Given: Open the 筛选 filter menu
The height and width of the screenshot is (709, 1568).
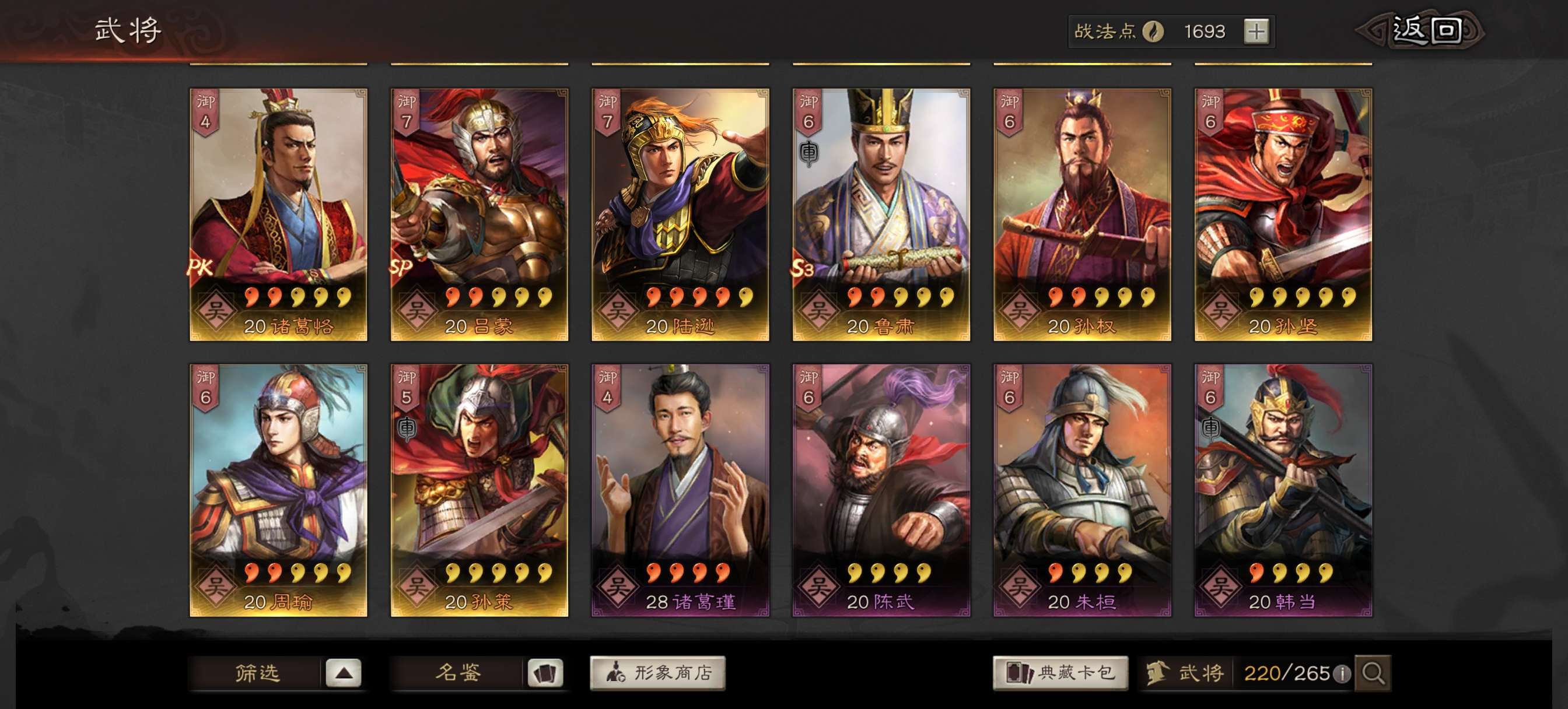Looking at the screenshot, I should [x=257, y=673].
